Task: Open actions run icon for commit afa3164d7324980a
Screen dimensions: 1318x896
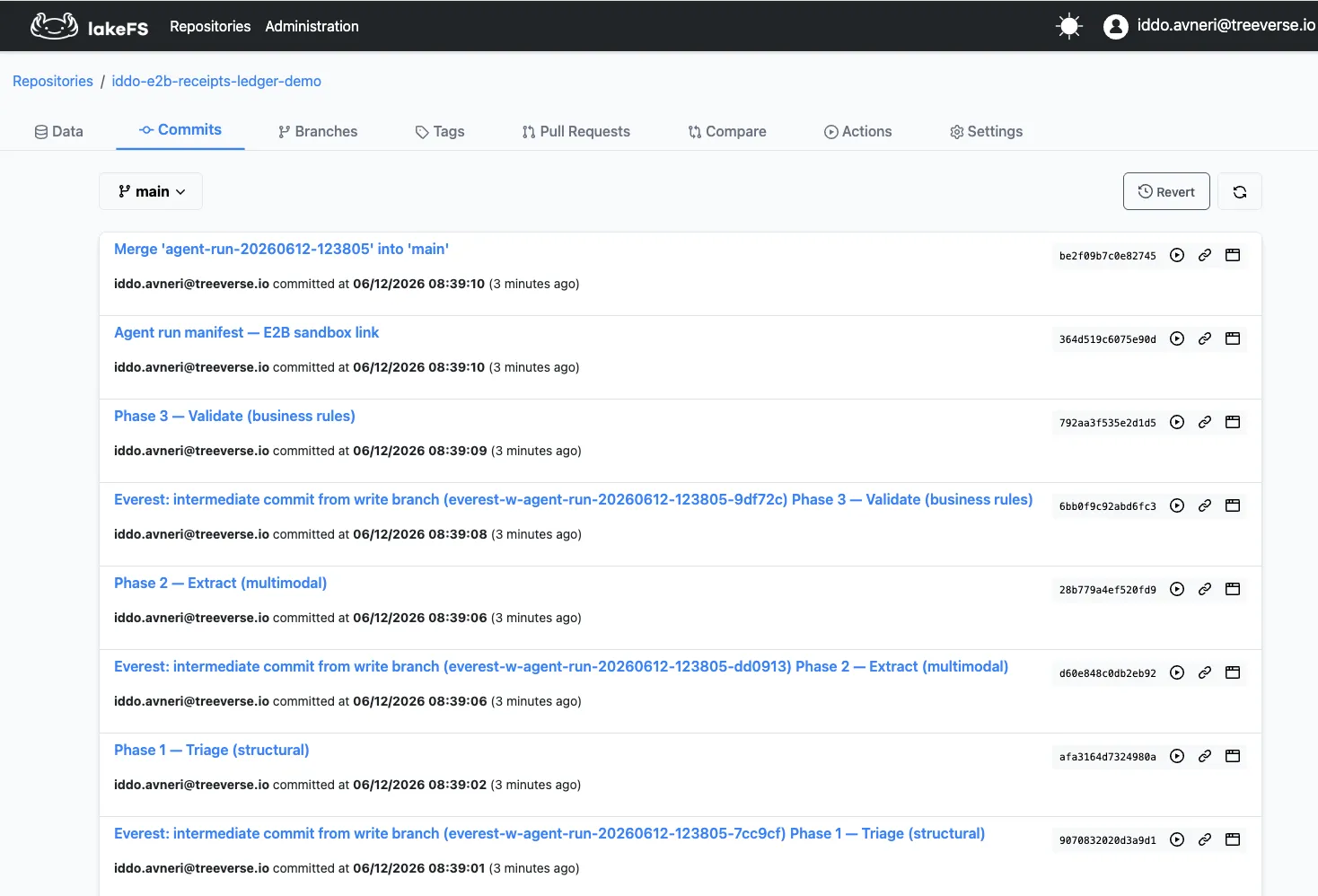Action: click(x=1177, y=756)
